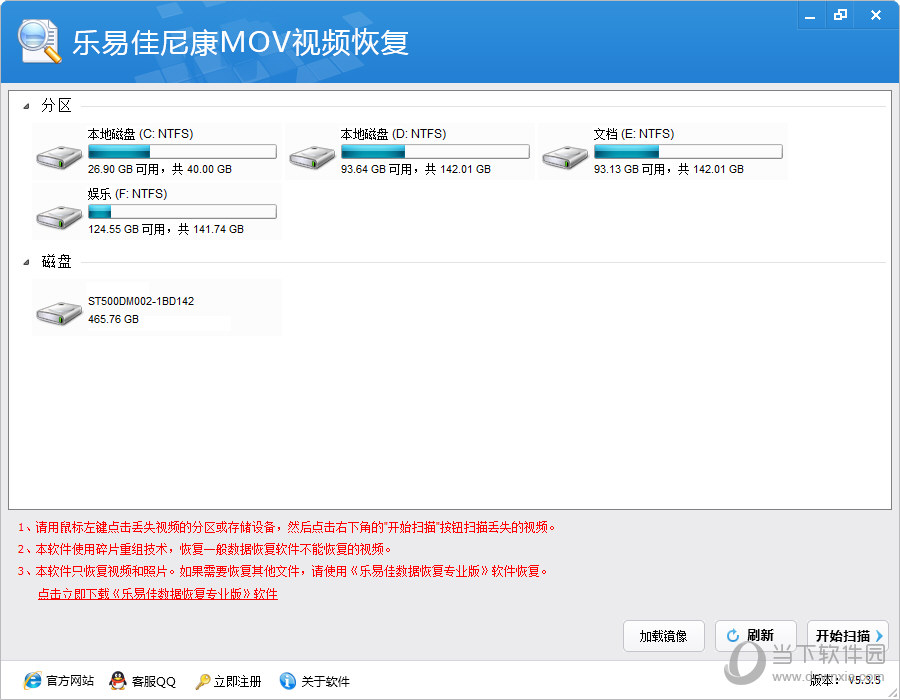Click the text 26.90 GB 可用，共 40.00 GB
The width and height of the screenshot is (900, 700).
tap(160, 169)
